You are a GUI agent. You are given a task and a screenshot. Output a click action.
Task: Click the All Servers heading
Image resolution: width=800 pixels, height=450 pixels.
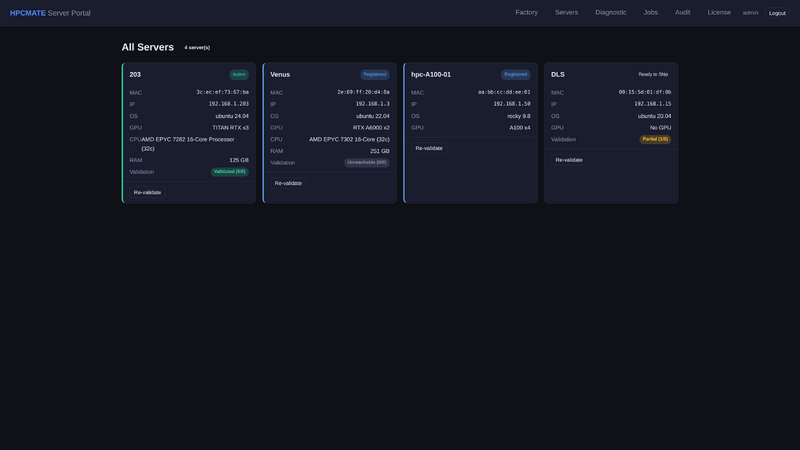click(x=147, y=47)
